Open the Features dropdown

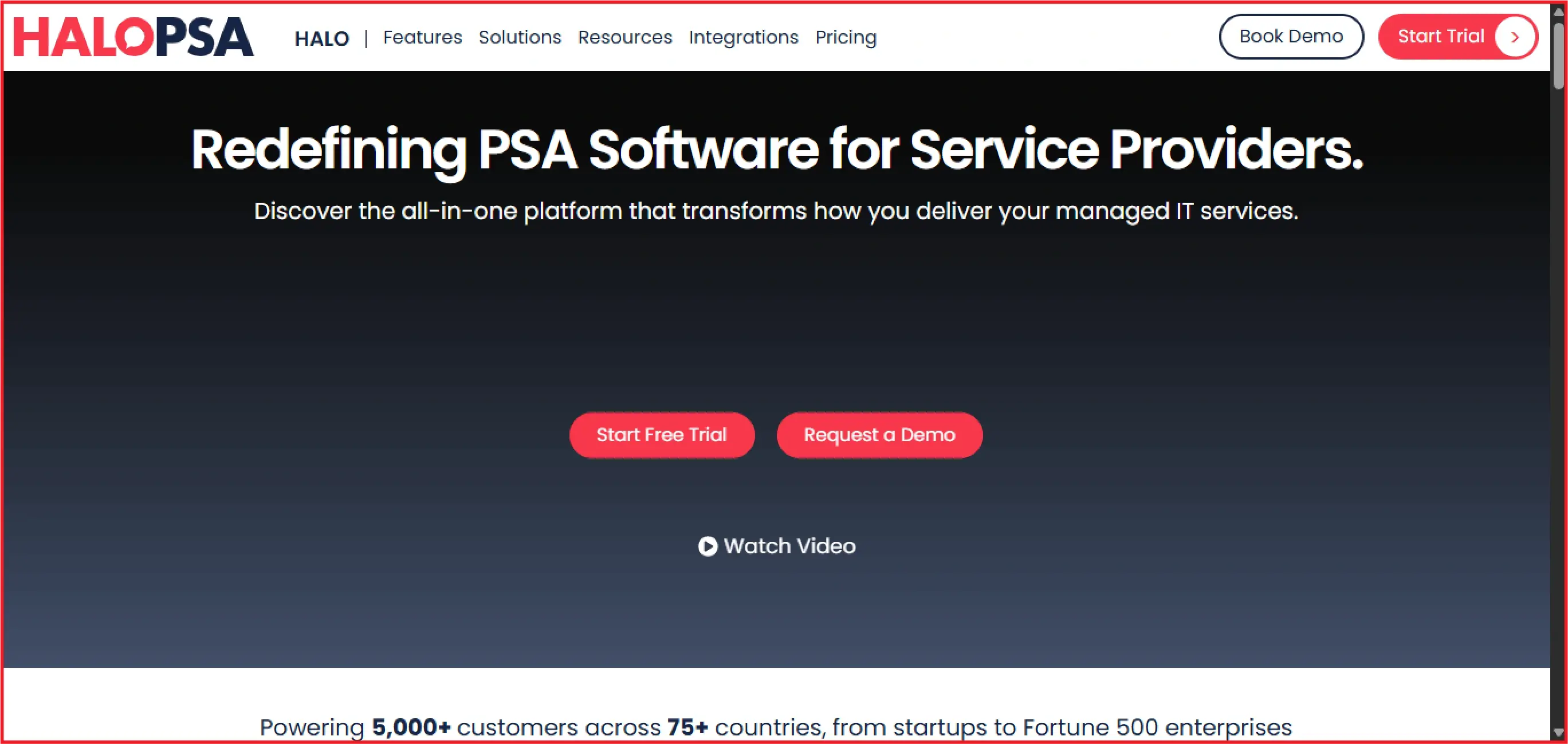pyautogui.click(x=422, y=37)
